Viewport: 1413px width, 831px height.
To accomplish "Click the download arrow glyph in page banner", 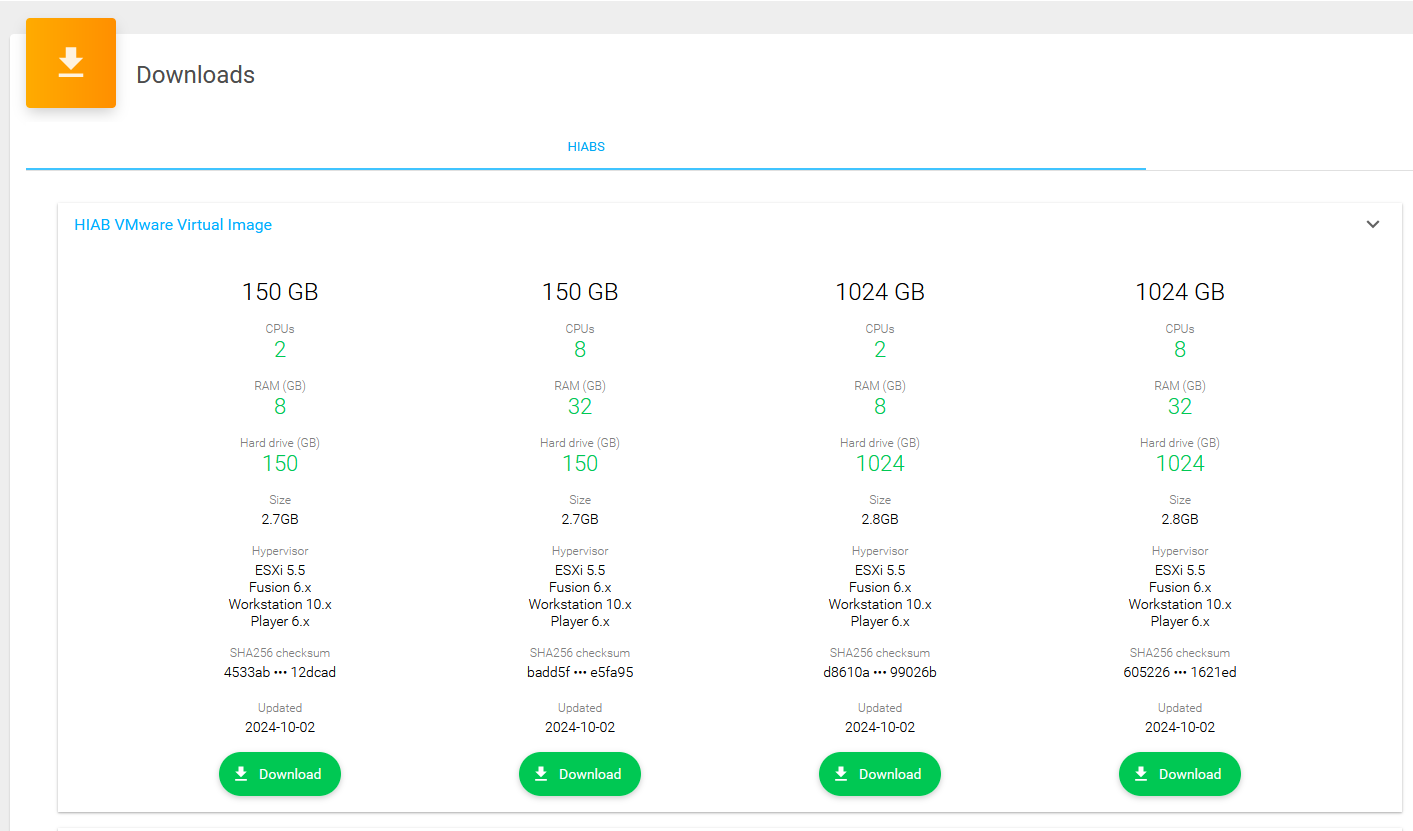I will pos(70,62).
